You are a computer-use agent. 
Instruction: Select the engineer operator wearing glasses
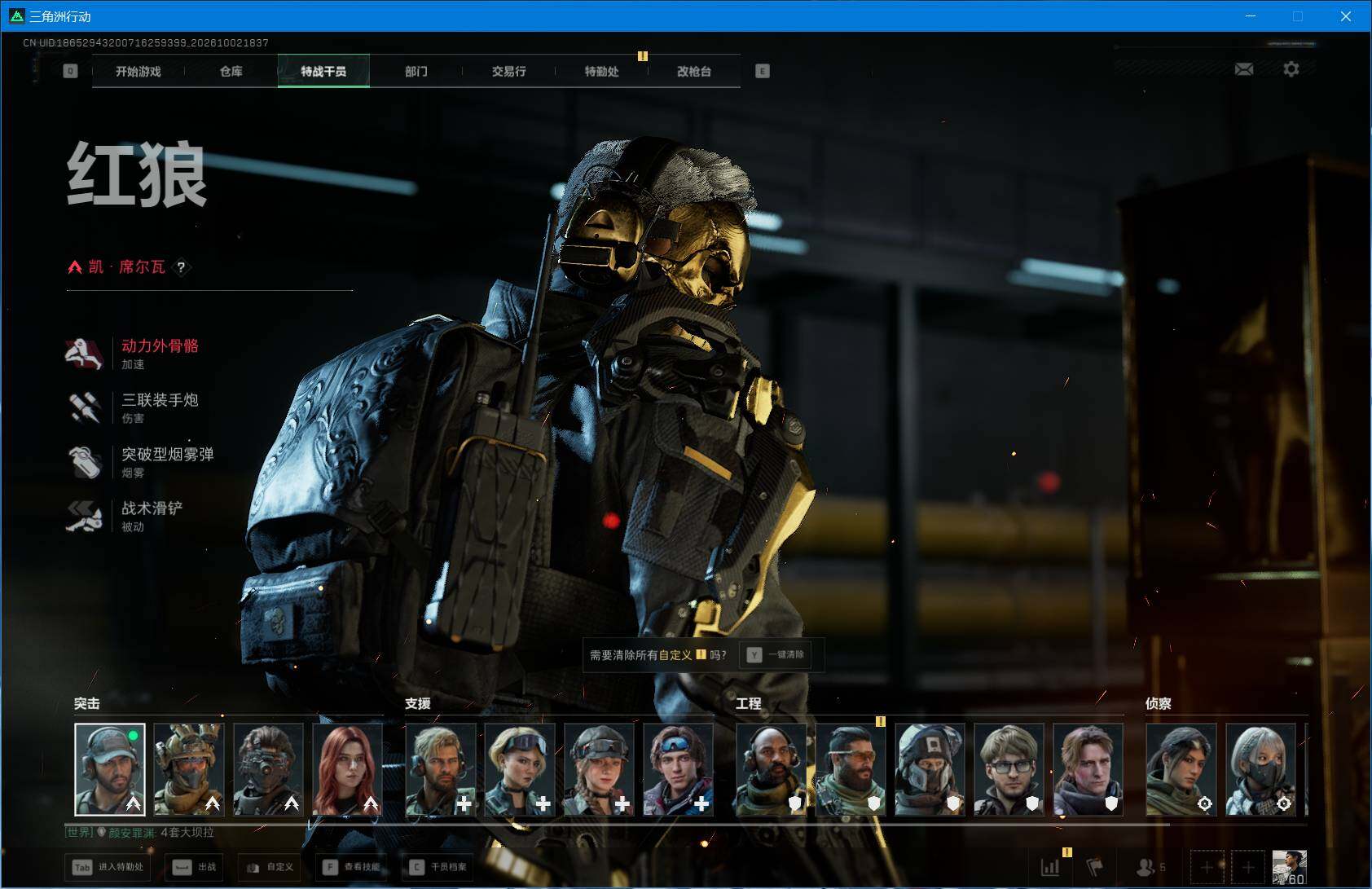(1009, 769)
